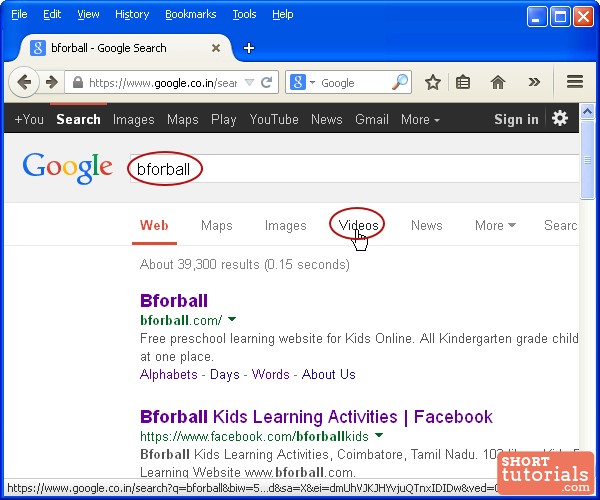
Task: Open the Firefox hamburger menu
Action: (574, 82)
